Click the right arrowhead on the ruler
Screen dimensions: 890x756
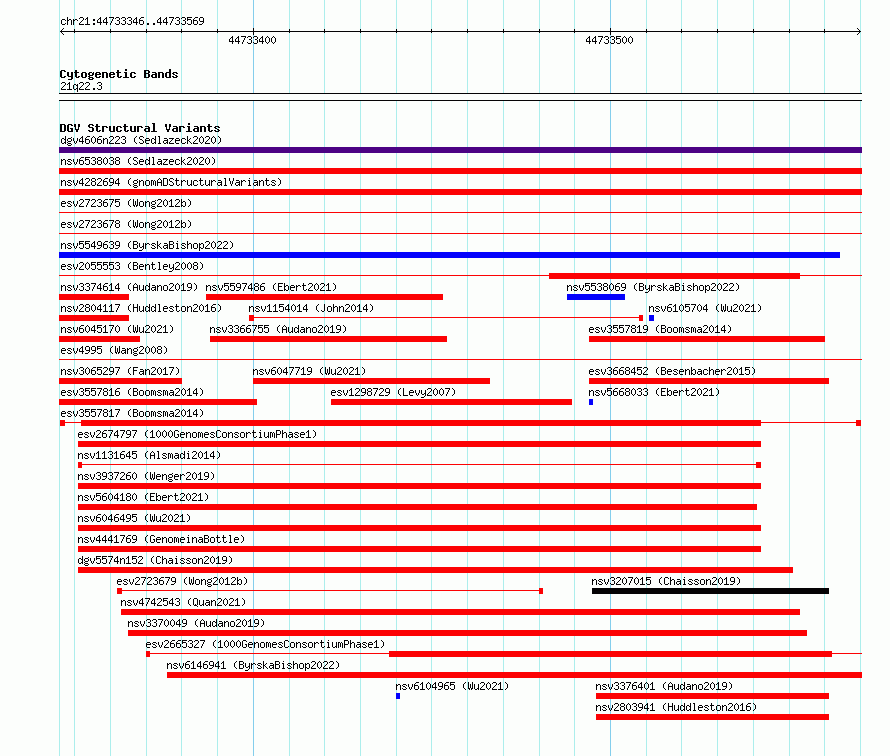[859, 32]
